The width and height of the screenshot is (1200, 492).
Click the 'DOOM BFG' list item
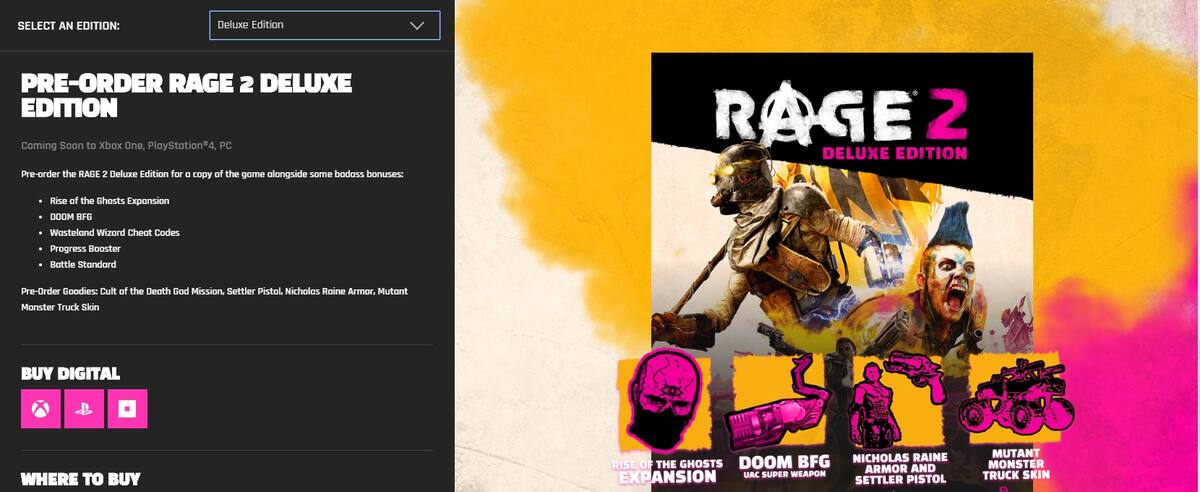coord(73,217)
